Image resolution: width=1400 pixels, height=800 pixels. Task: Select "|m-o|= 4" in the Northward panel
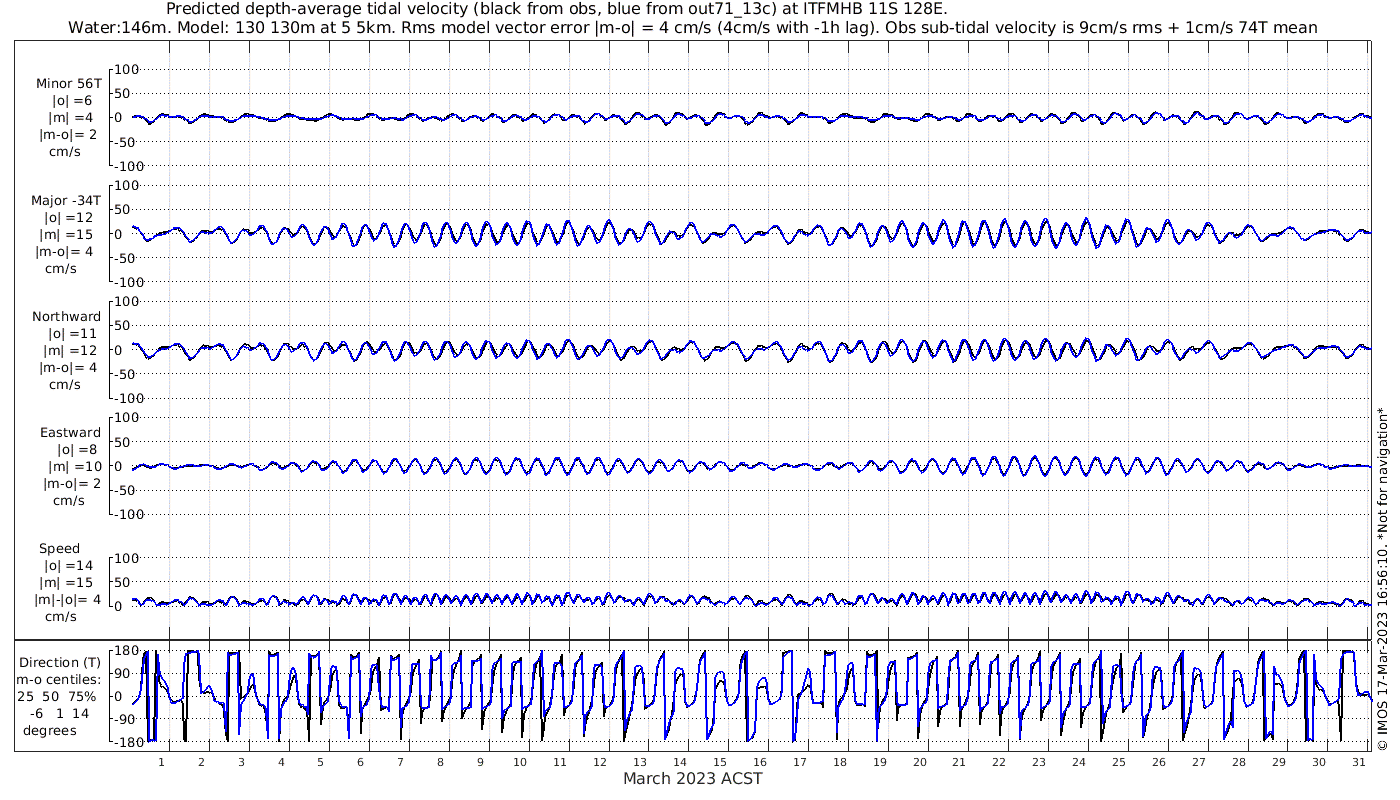[x=68, y=367]
